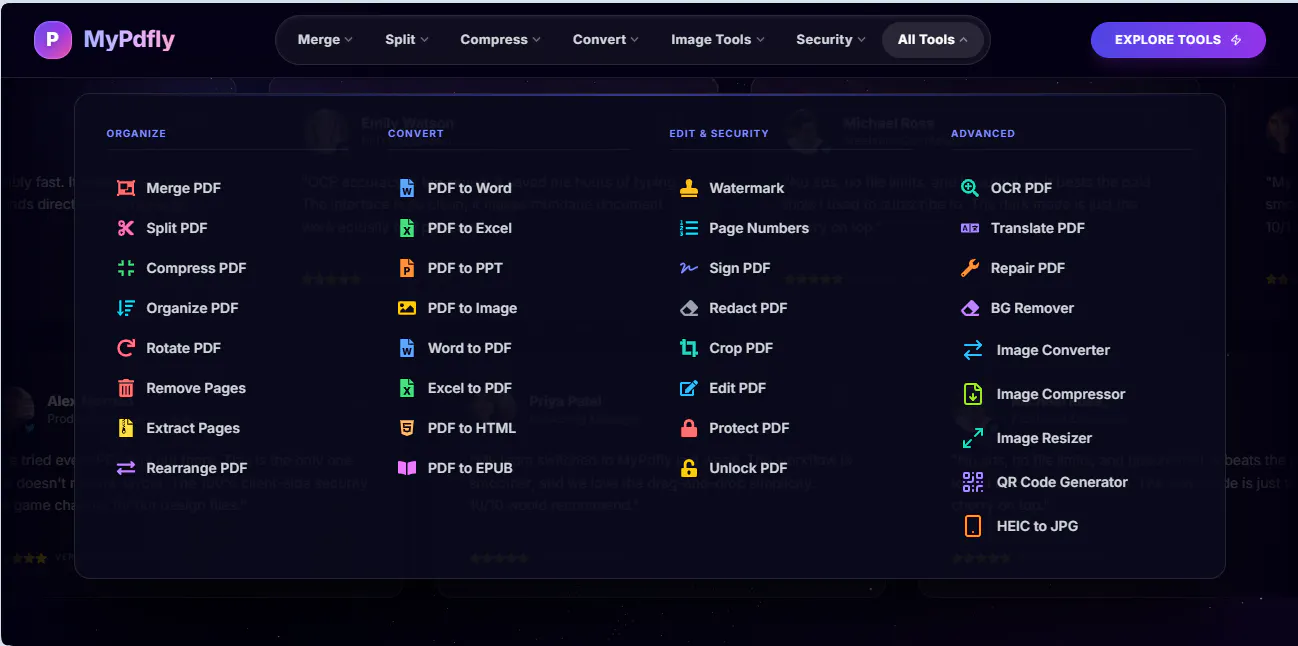
Task: Choose Extract Pages text link
Action: coord(193,428)
